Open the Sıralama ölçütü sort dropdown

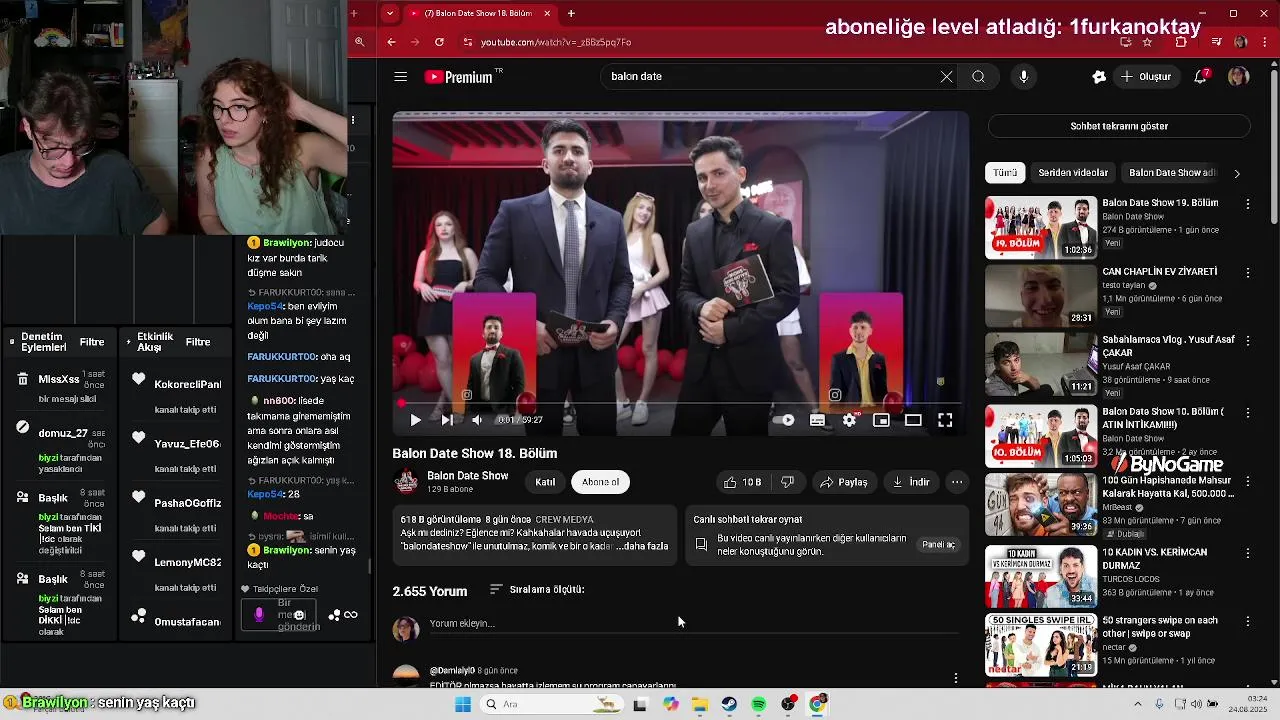click(537, 590)
